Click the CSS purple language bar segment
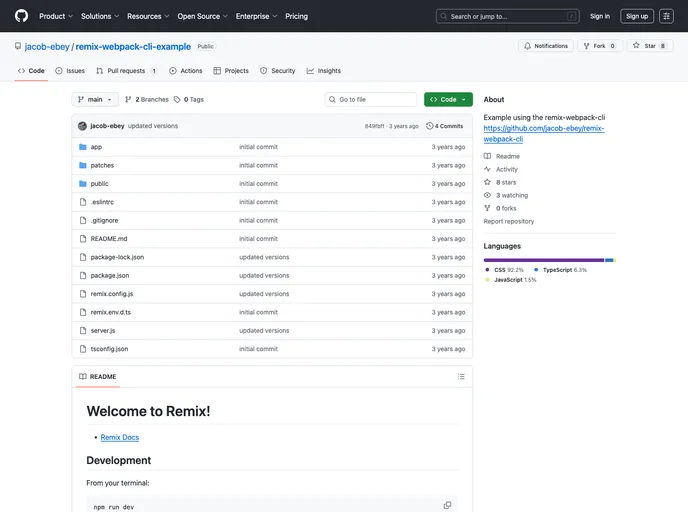Viewport: 688px width, 512px height. (x=544, y=260)
